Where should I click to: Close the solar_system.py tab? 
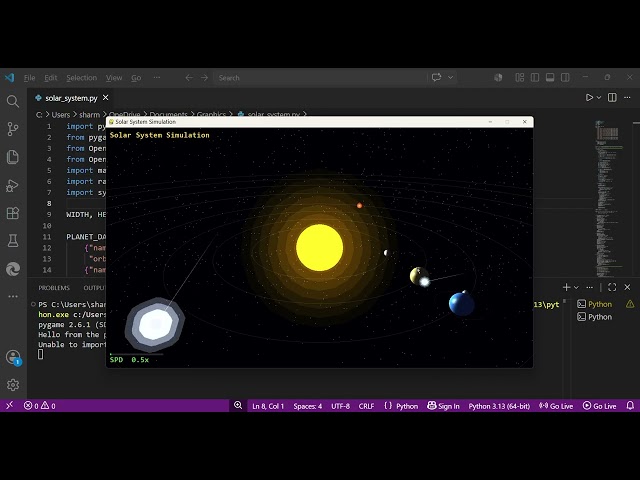106,98
